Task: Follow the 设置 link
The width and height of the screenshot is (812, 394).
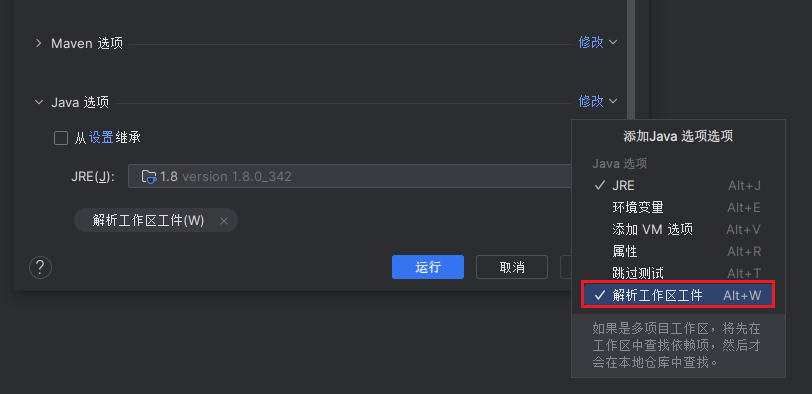Action: pos(101,138)
